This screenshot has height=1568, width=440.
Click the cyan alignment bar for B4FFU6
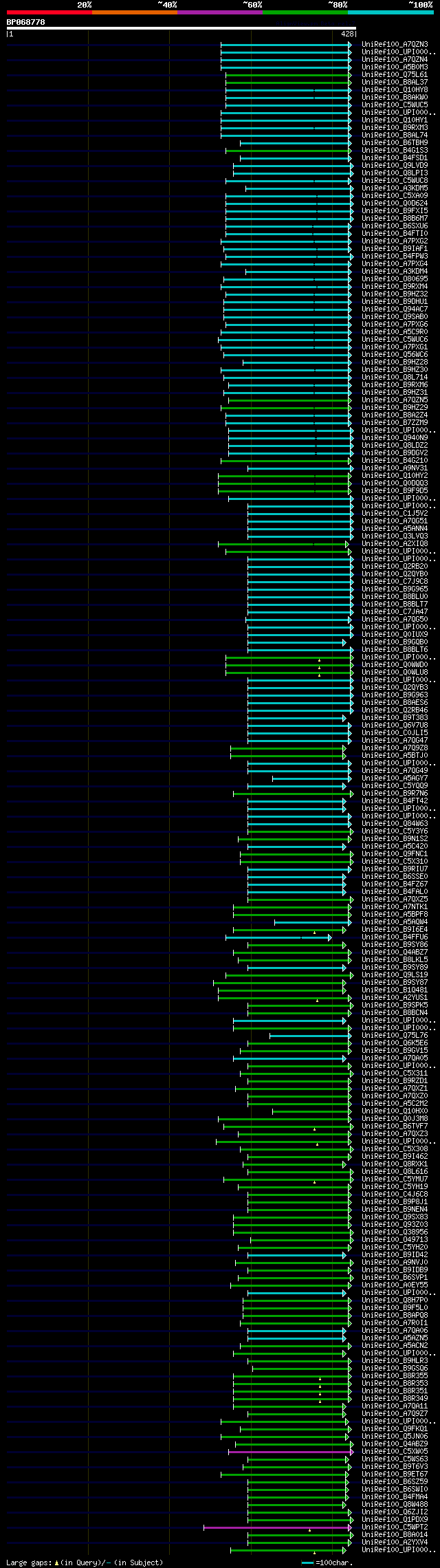[x=278, y=937]
